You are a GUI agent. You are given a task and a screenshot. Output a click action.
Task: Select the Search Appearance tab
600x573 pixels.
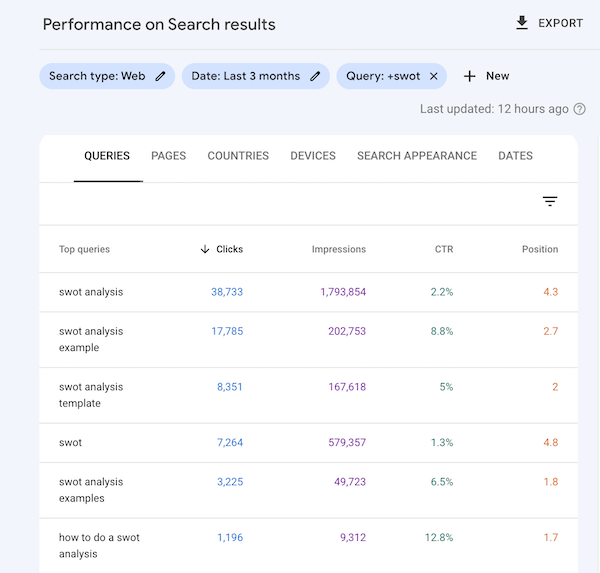coord(417,156)
